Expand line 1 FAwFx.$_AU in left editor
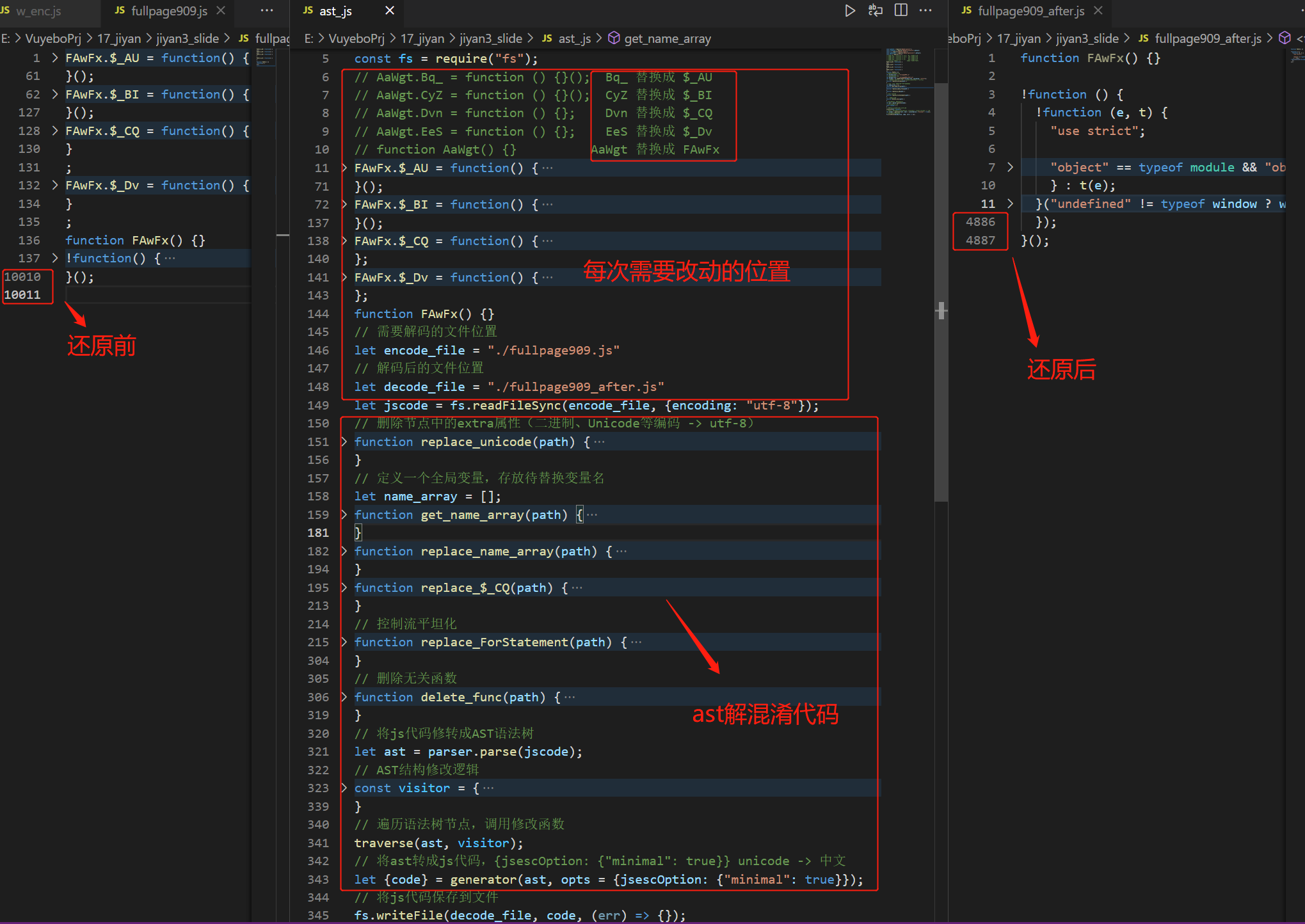Viewport: 1305px width, 924px height. 55,58
